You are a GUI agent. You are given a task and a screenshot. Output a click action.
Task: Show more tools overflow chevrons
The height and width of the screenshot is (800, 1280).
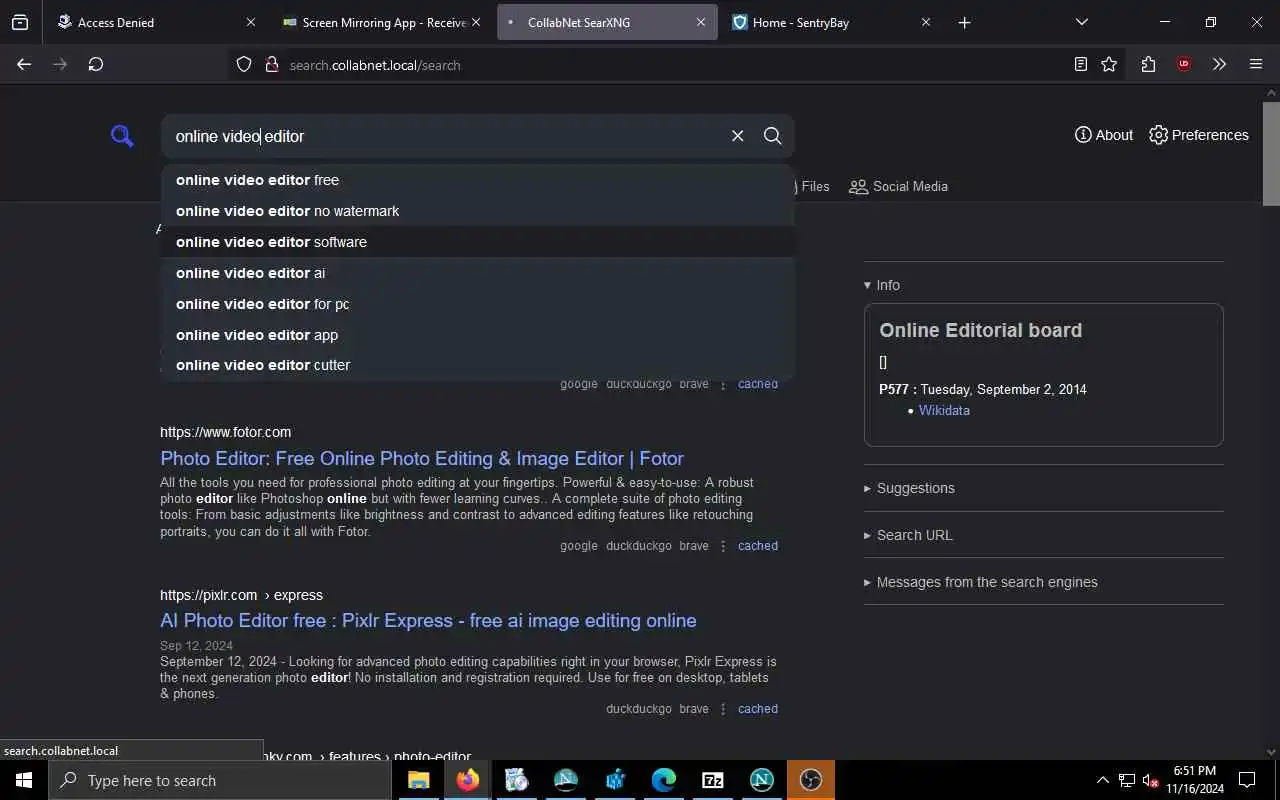[x=1219, y=64]
